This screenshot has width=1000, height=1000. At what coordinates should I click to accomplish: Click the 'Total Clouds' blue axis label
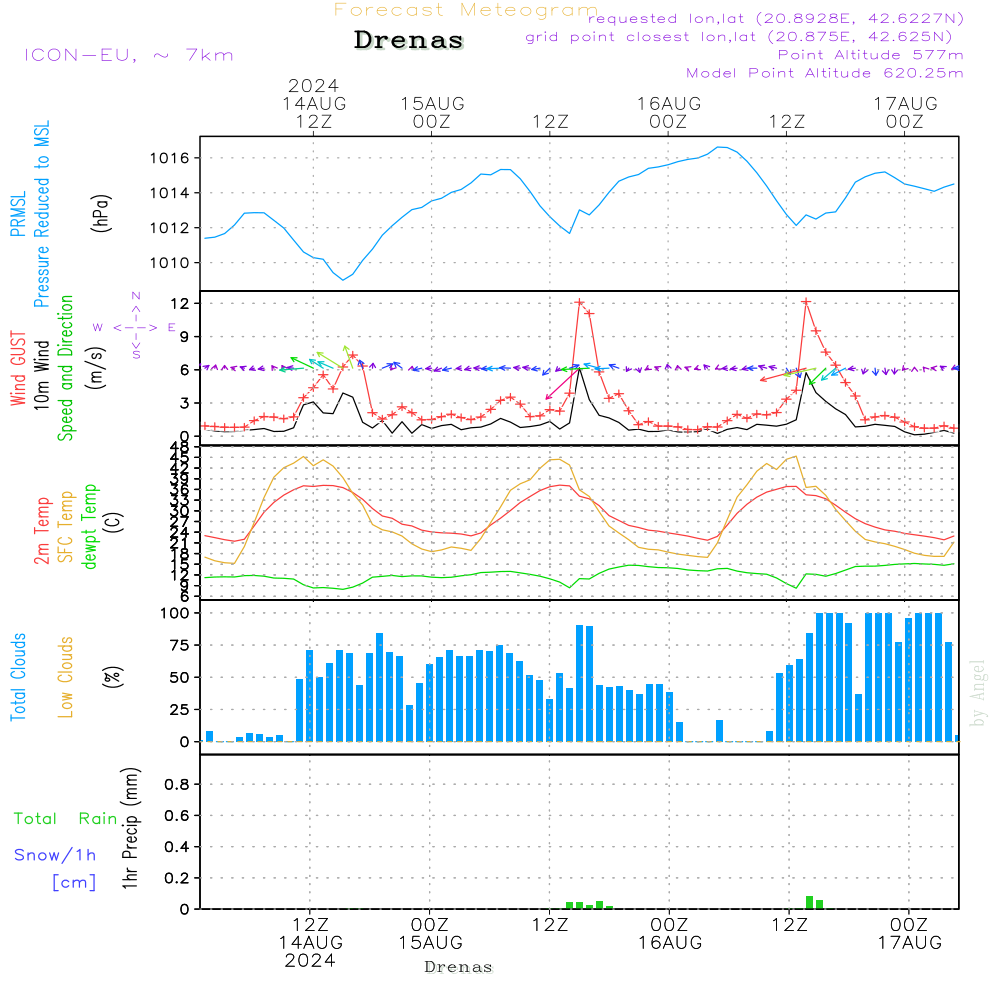[18, 677]
